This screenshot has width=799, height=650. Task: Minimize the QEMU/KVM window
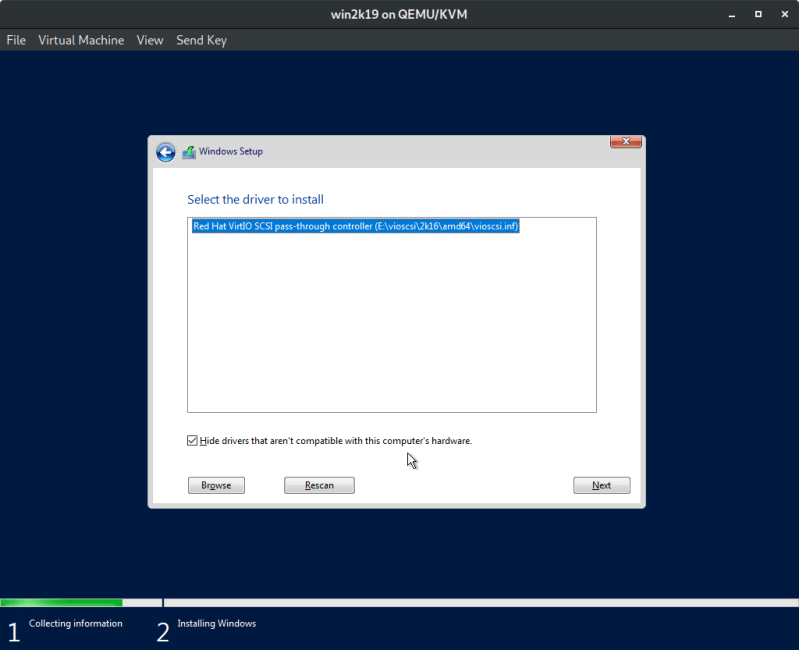[732, 15]
